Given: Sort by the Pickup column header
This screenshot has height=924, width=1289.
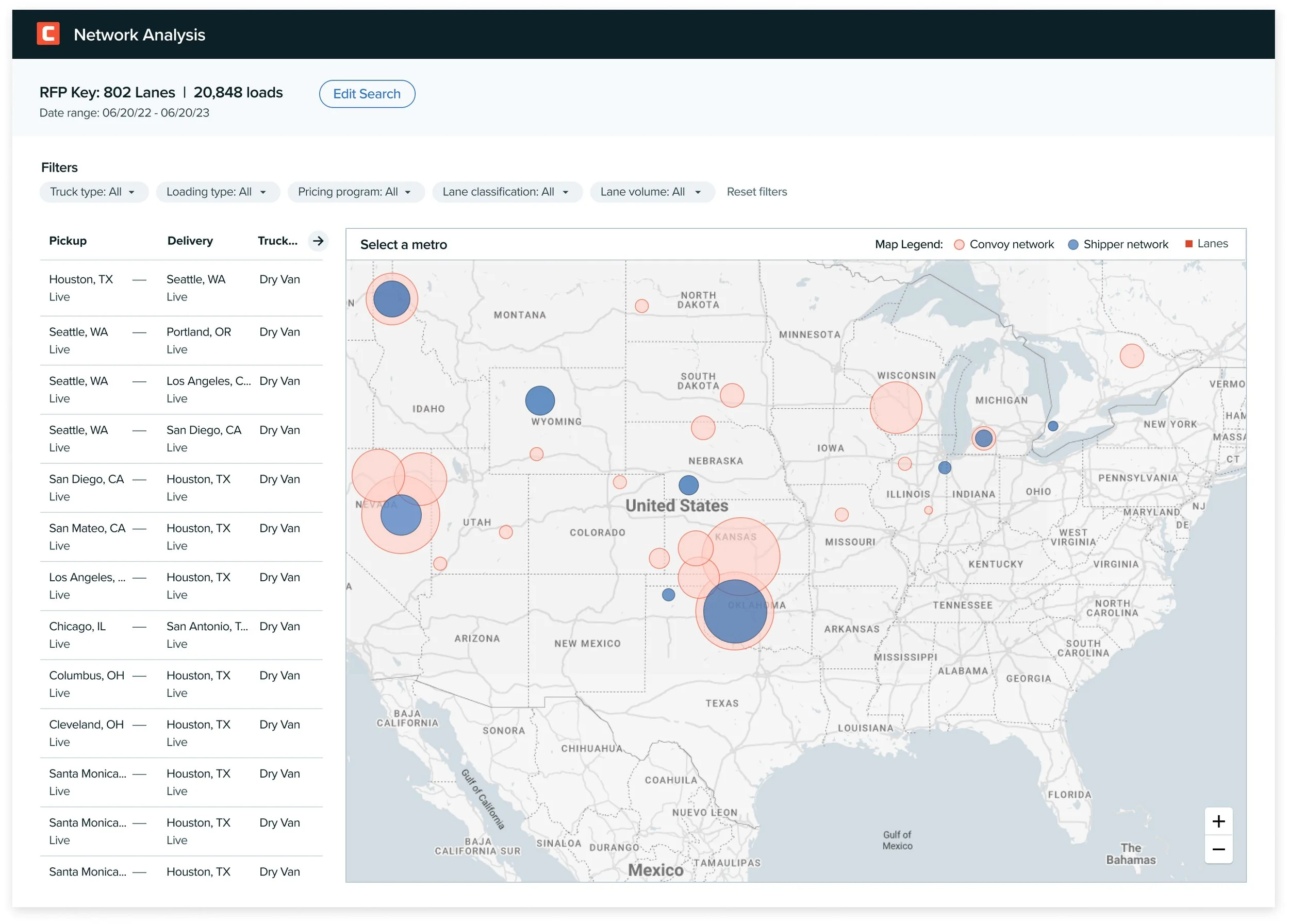Looking at the screenshot, I should 68,241.
